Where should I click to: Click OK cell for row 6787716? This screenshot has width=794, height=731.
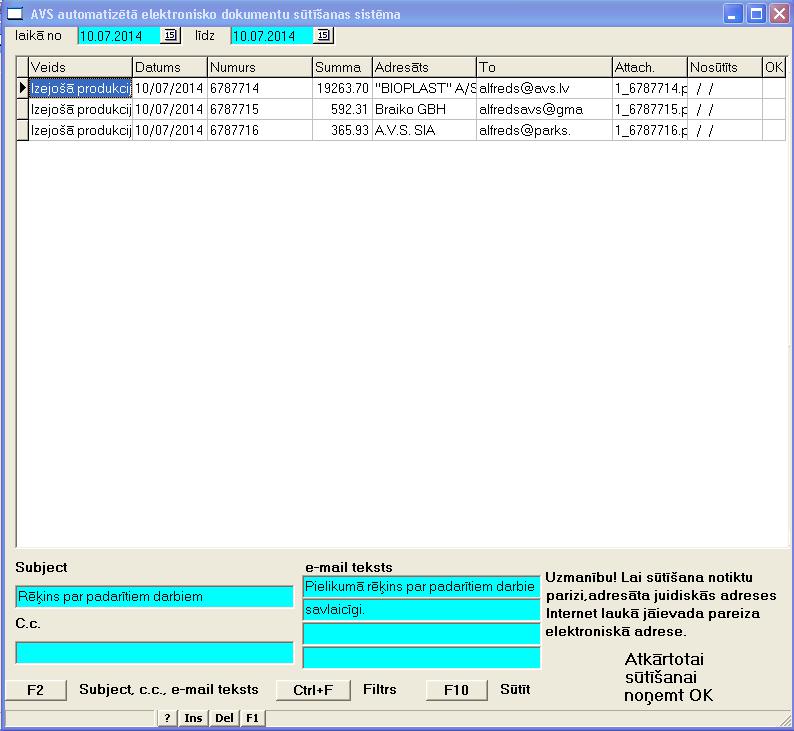[x=774, y=131]
